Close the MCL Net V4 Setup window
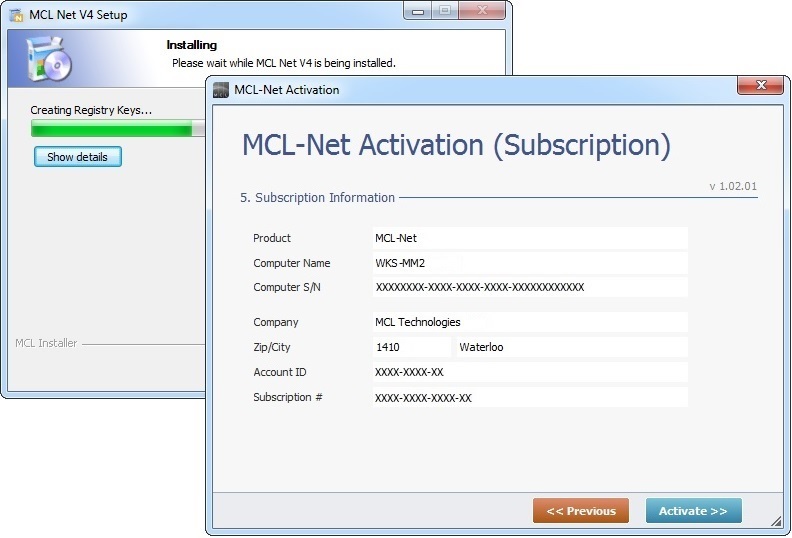The image size is (792, 538). [482, 11]
